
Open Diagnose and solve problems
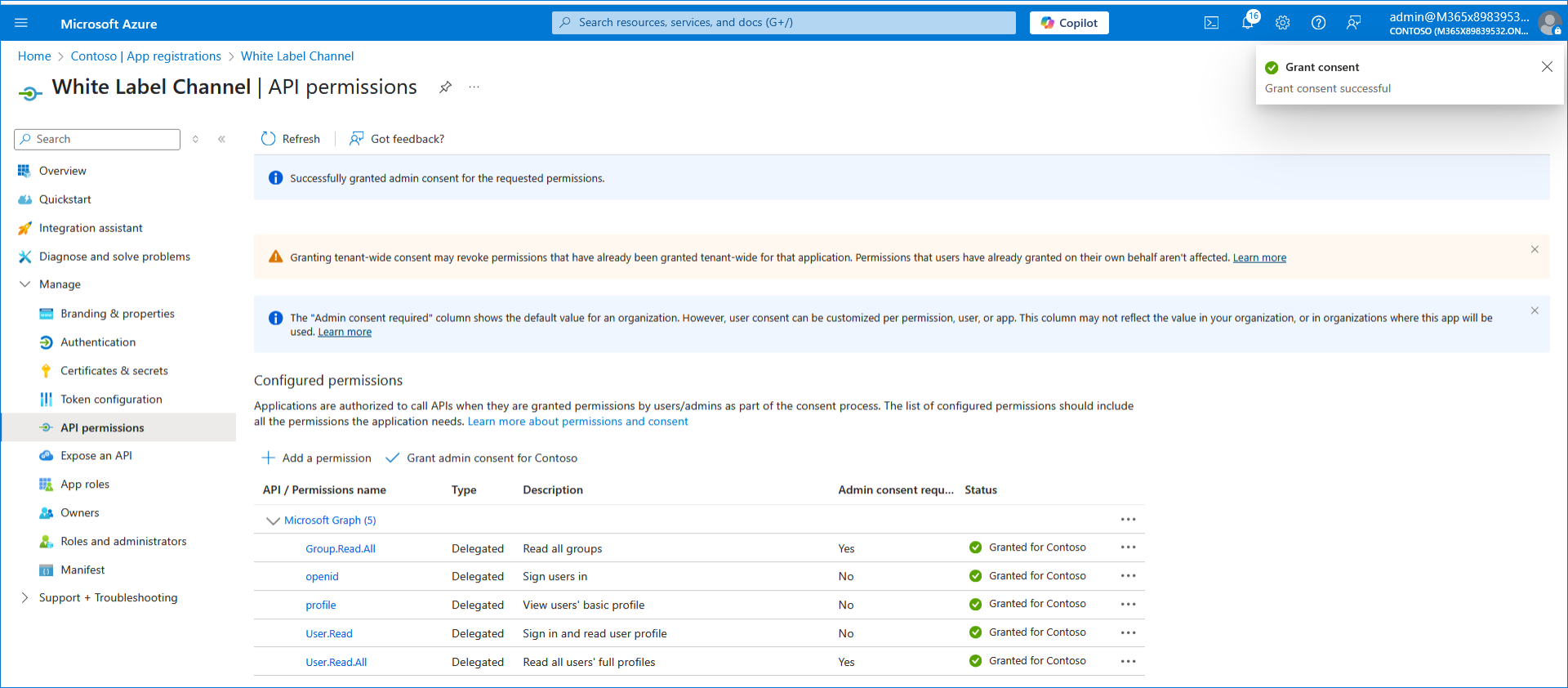coord(114,257)
